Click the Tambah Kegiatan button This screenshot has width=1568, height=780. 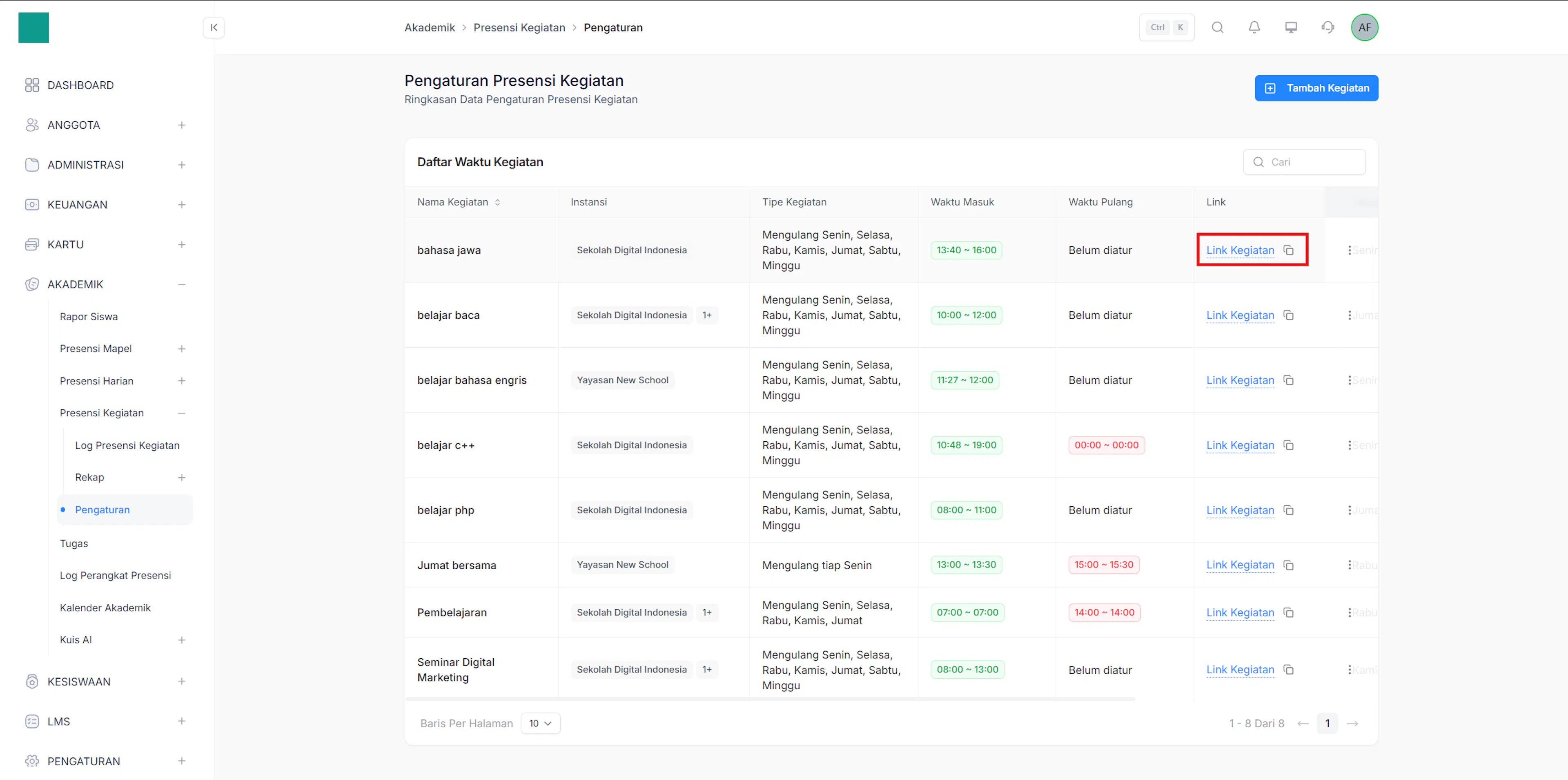tap(1316, 88)
